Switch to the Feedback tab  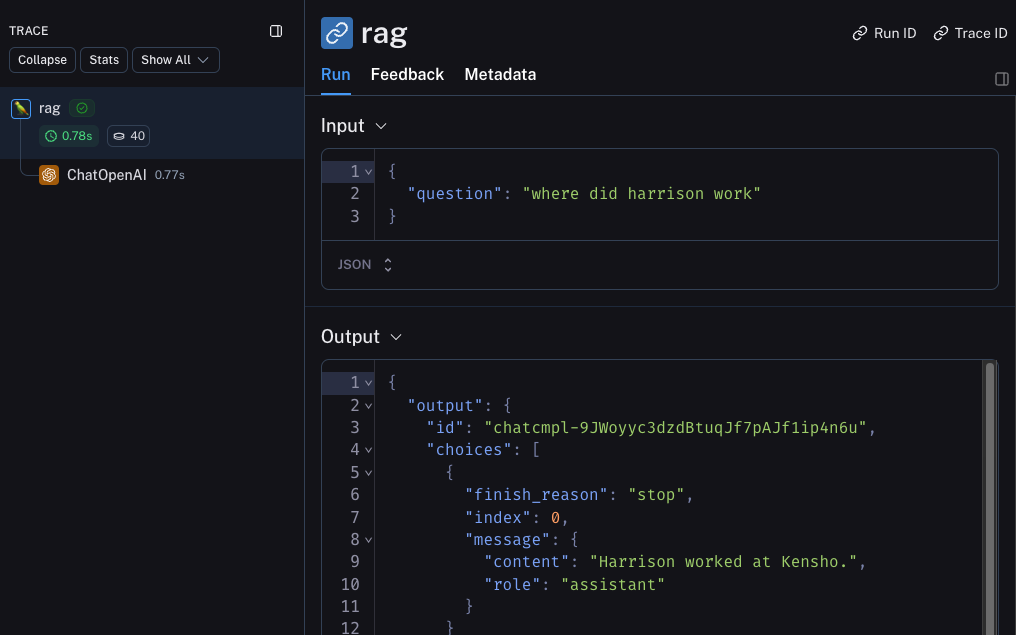point(407,75)
